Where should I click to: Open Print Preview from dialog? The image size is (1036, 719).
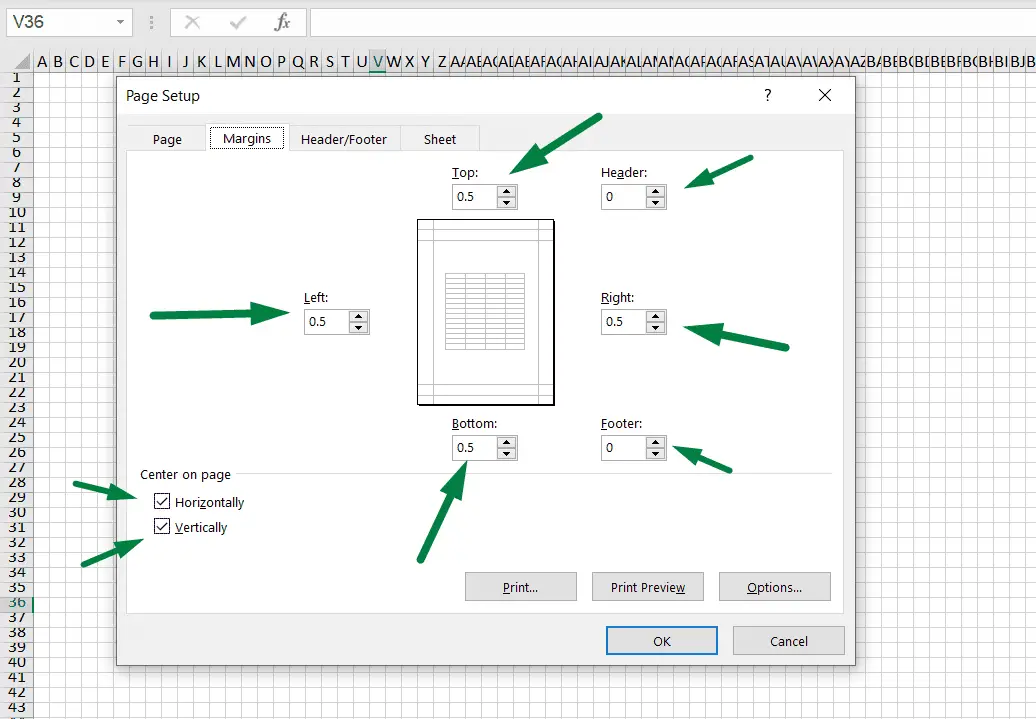[648, 587]
